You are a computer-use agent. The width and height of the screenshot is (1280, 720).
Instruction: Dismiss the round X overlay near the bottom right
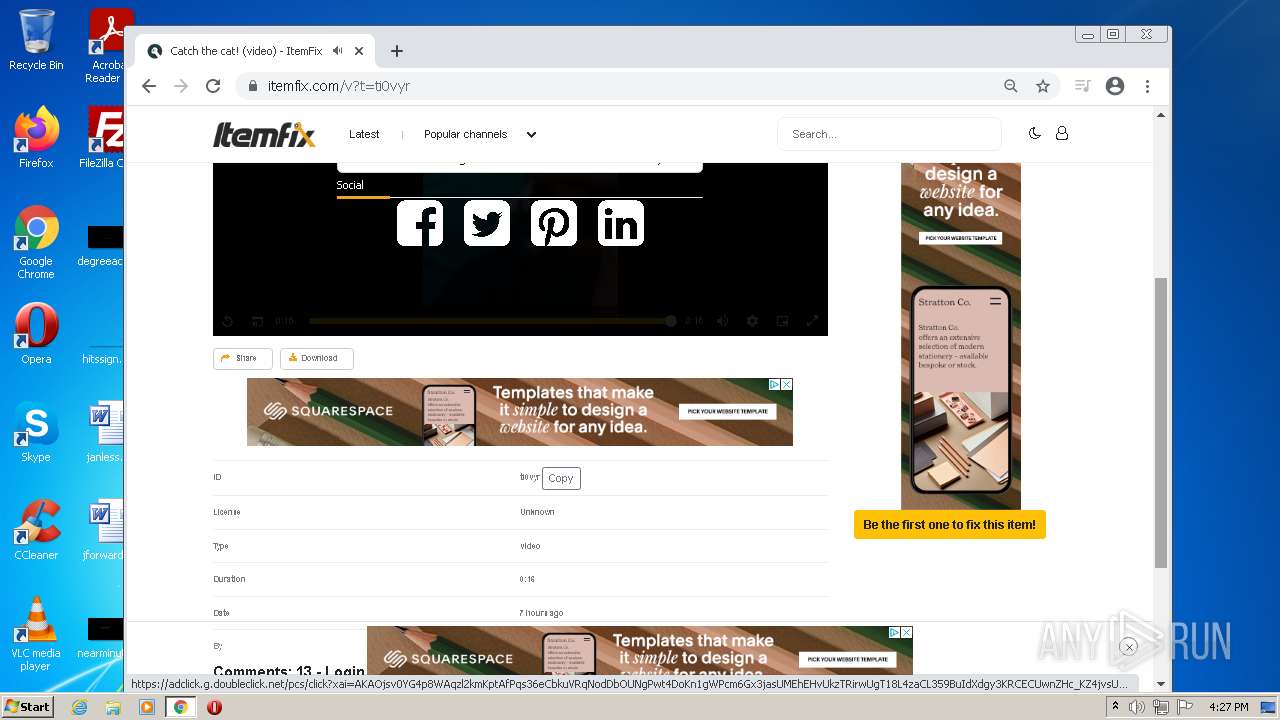[x=1129, y=647]
